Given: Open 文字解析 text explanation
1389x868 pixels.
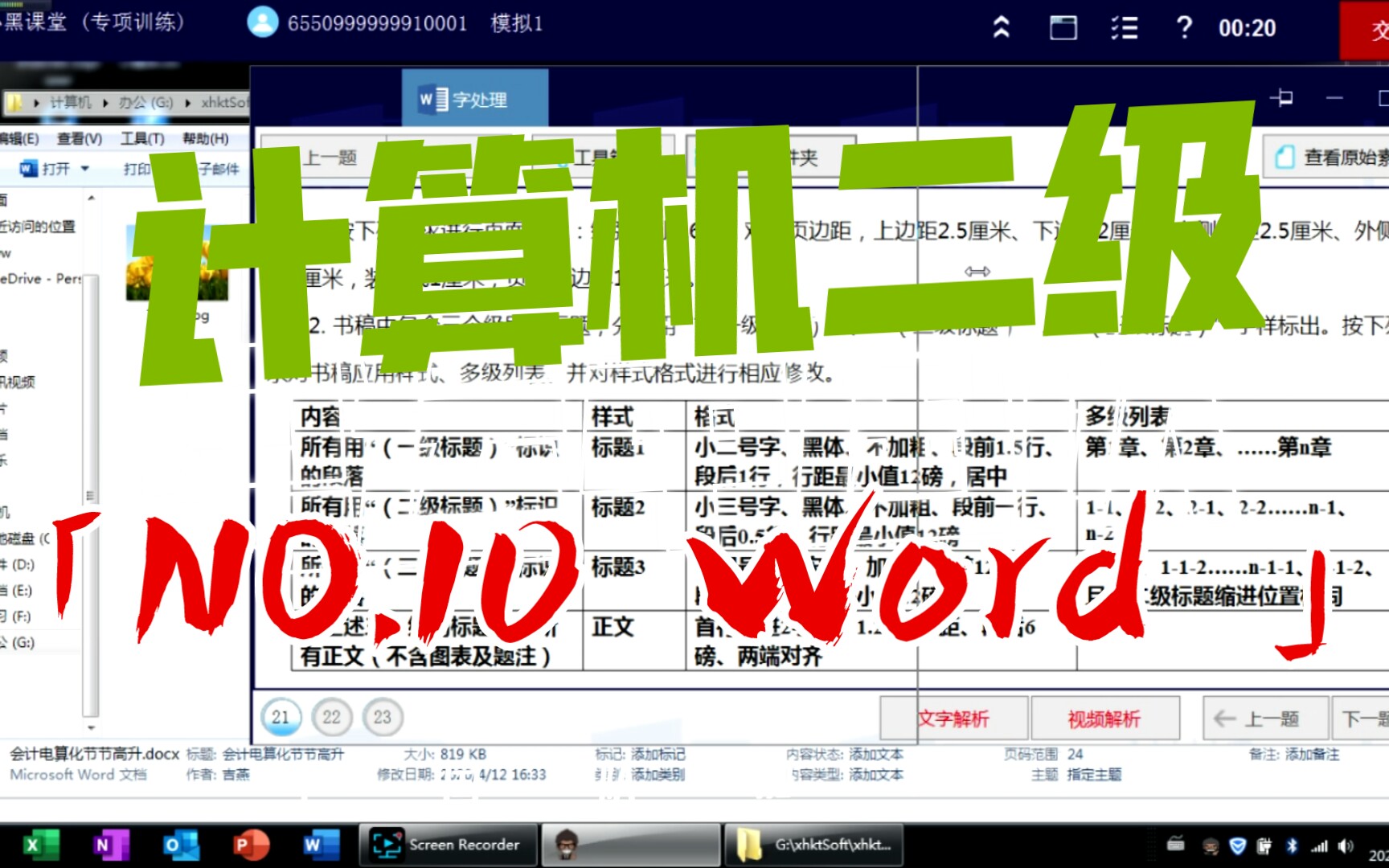Looking at the screenshot, I should click(x=954, y=718).
